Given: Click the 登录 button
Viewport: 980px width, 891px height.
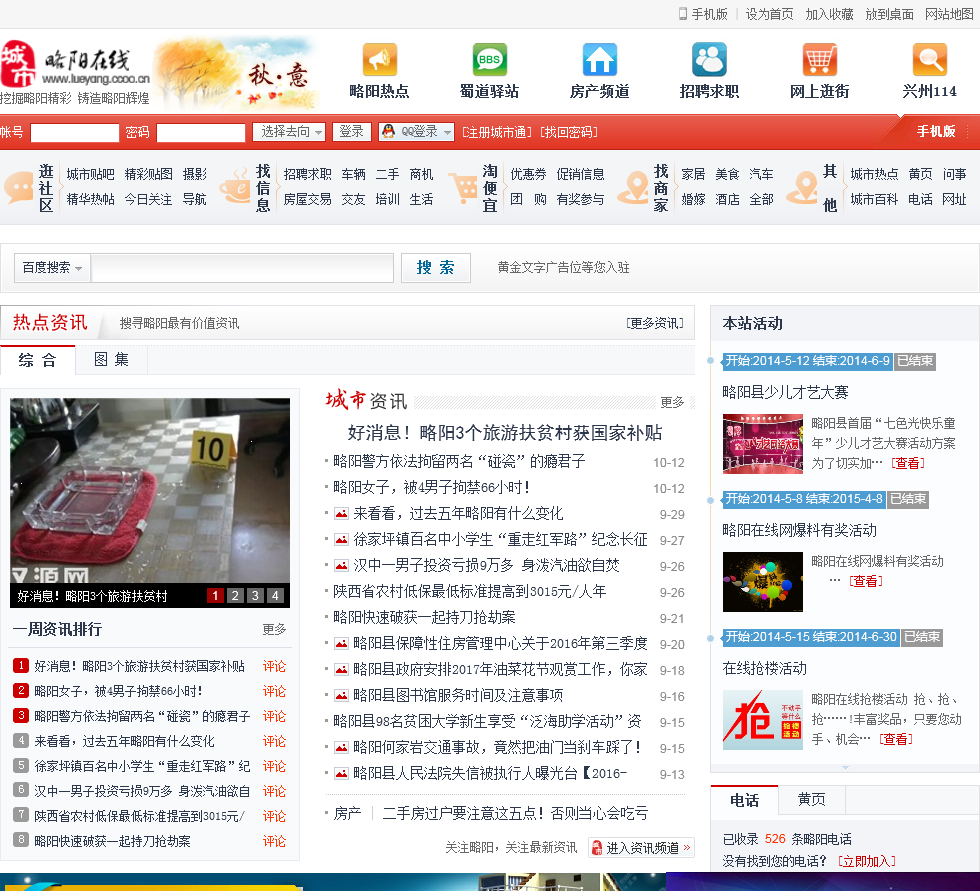Looking at the screenshot, I should coord(351,132).
